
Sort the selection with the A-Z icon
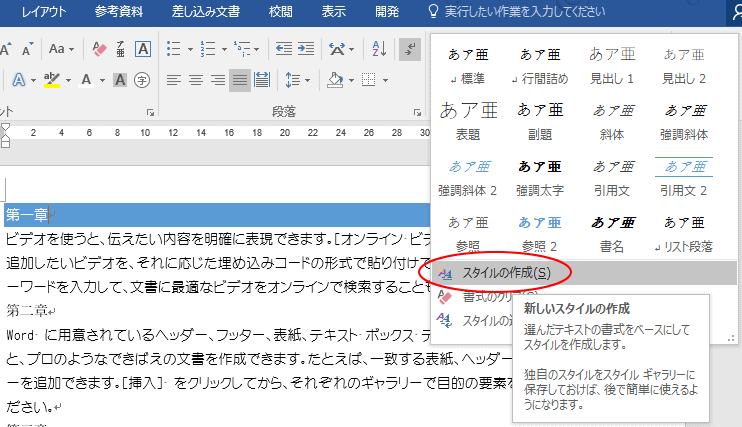click(379, 49)
